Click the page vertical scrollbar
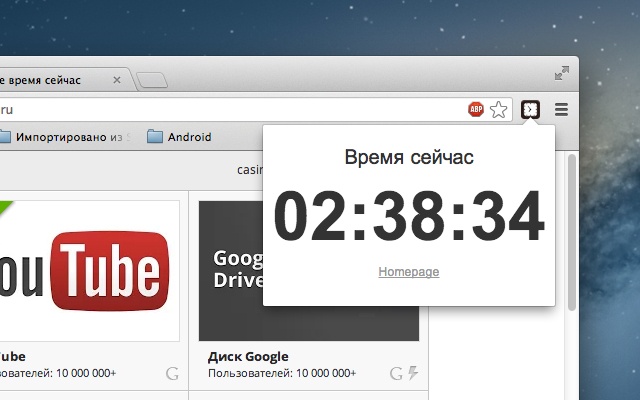The height and width of the screenshot is (400, 640). pyautogui.click(x=572, y=232)
